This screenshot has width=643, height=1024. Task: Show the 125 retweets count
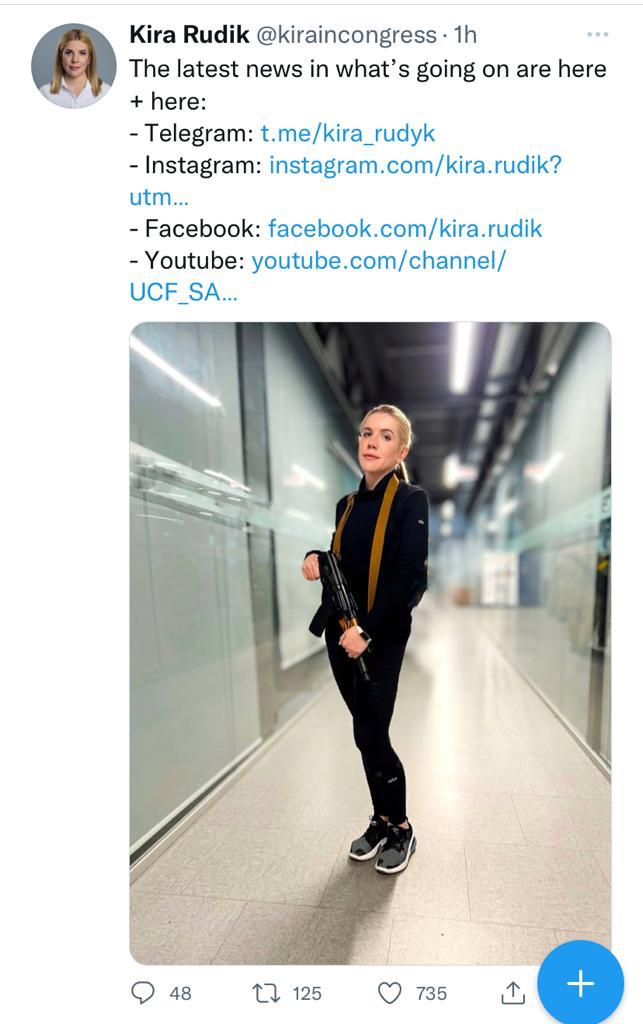[307, 993]
